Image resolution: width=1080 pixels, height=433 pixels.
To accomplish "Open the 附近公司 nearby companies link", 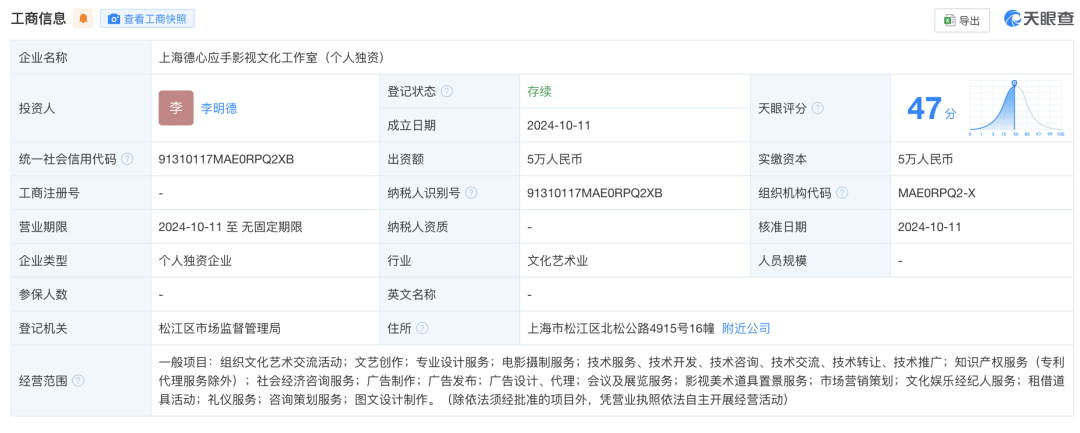I will point(746,328).
